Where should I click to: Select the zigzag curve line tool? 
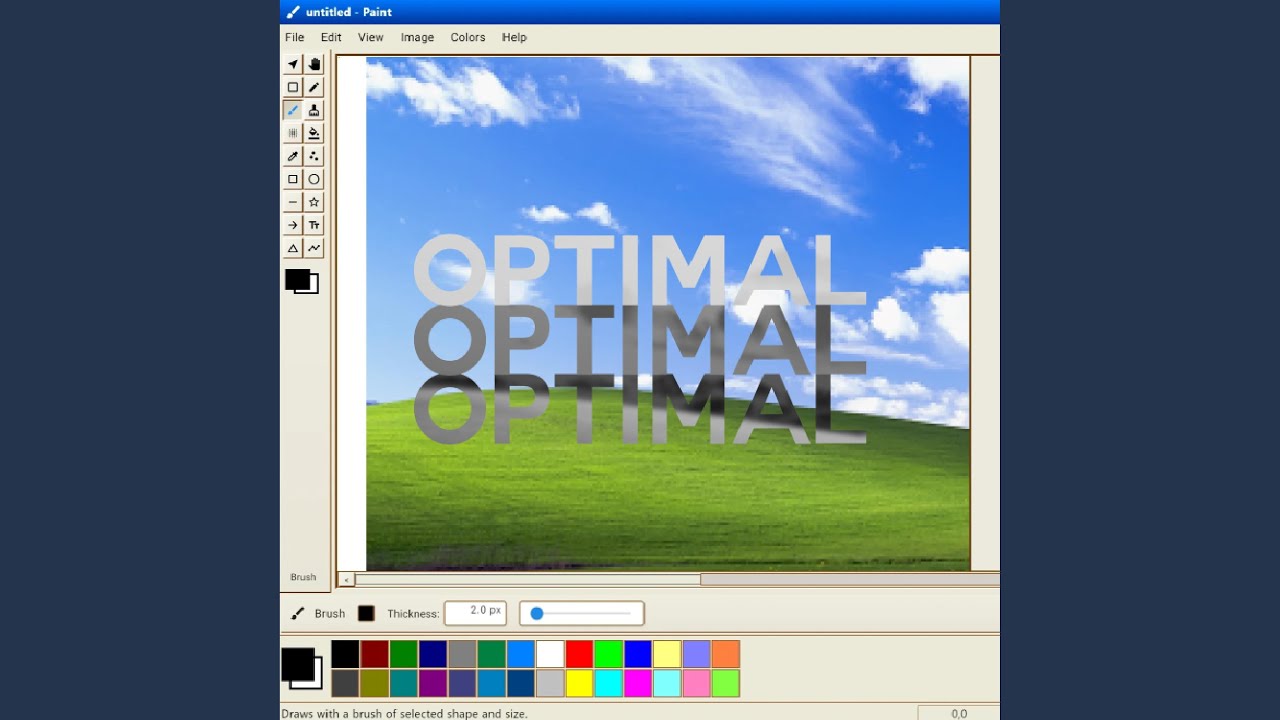point(314,248)
